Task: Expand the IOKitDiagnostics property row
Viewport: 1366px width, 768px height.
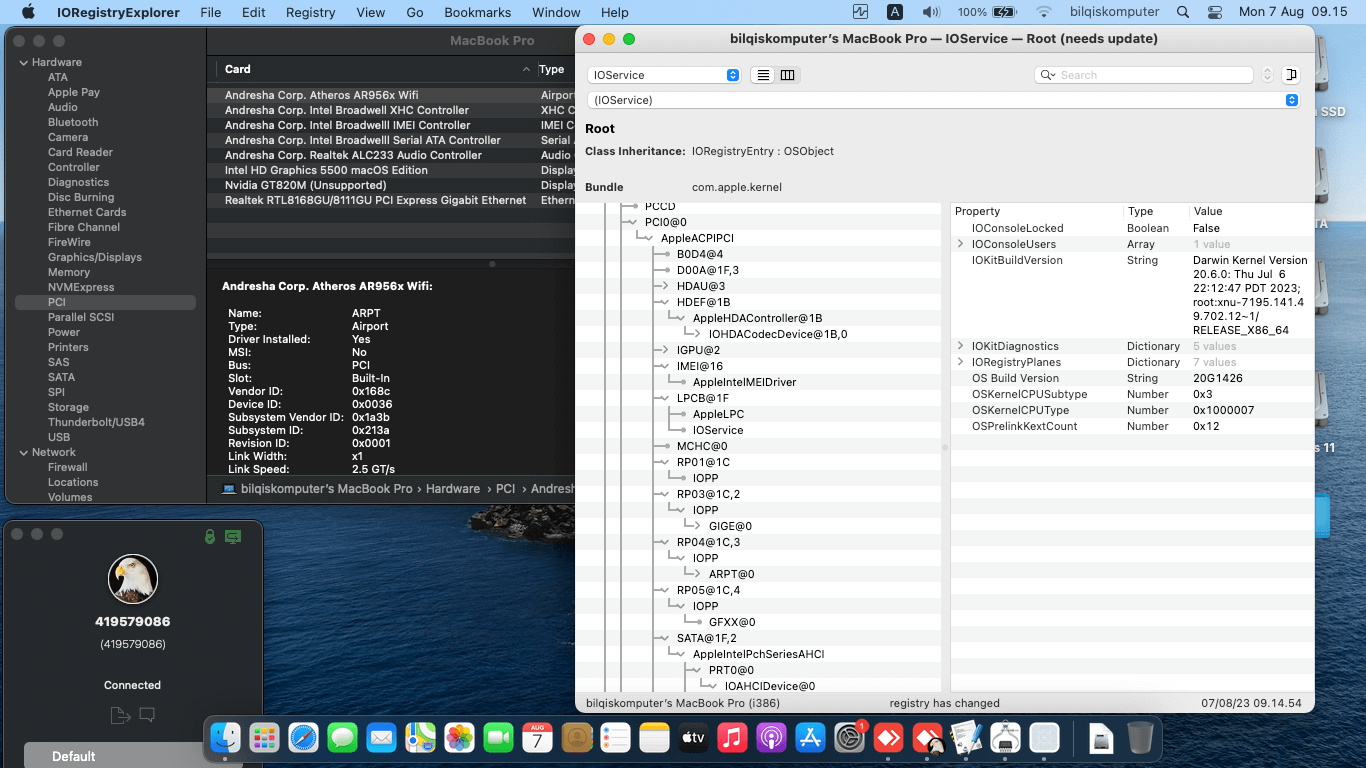Action: coord(961,346)
